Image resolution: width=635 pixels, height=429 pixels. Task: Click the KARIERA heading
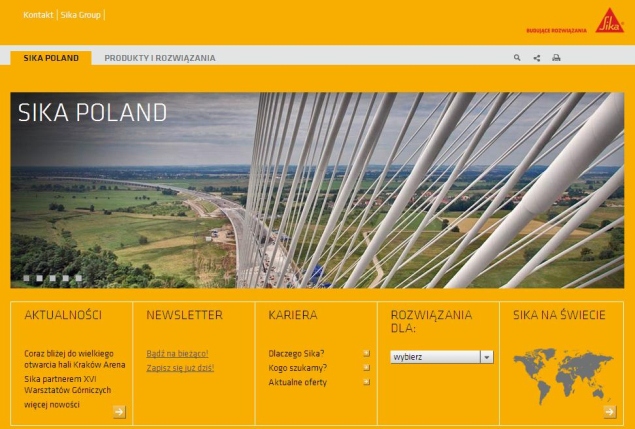293,315
